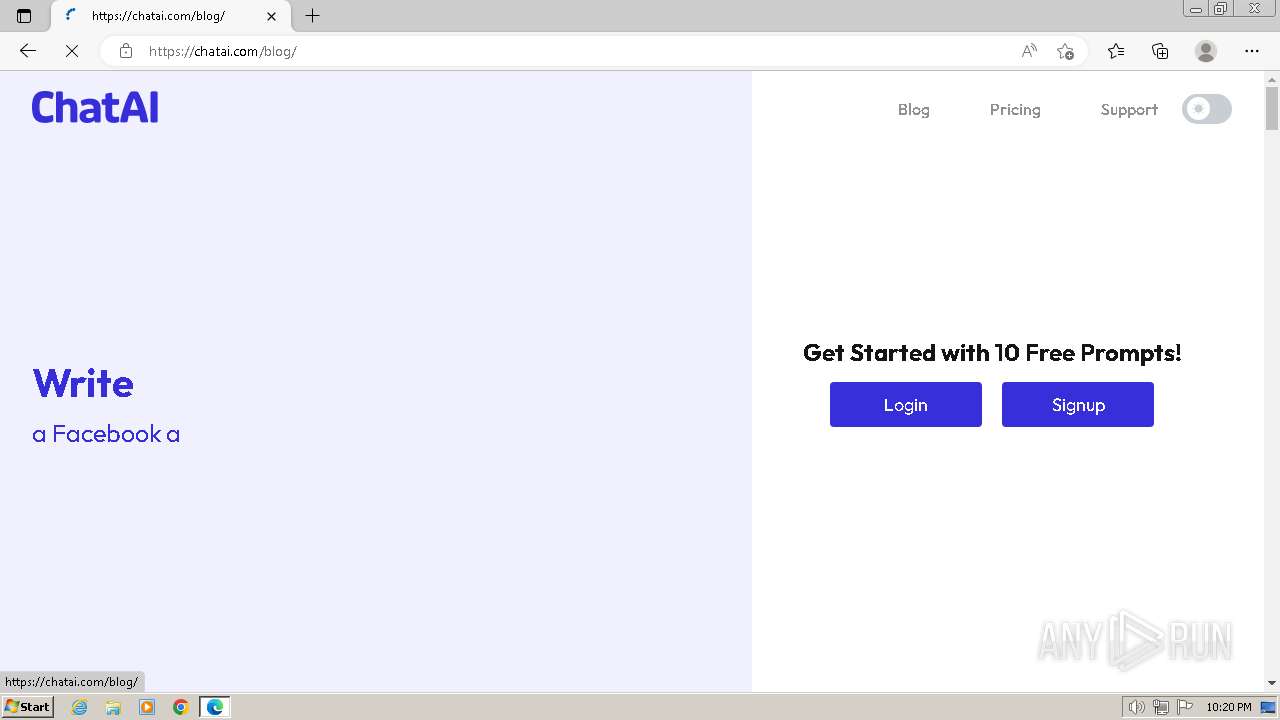The image size is (1280, 720).
Task: Open the user profile icon
Action: click(x=1206, y=51)
